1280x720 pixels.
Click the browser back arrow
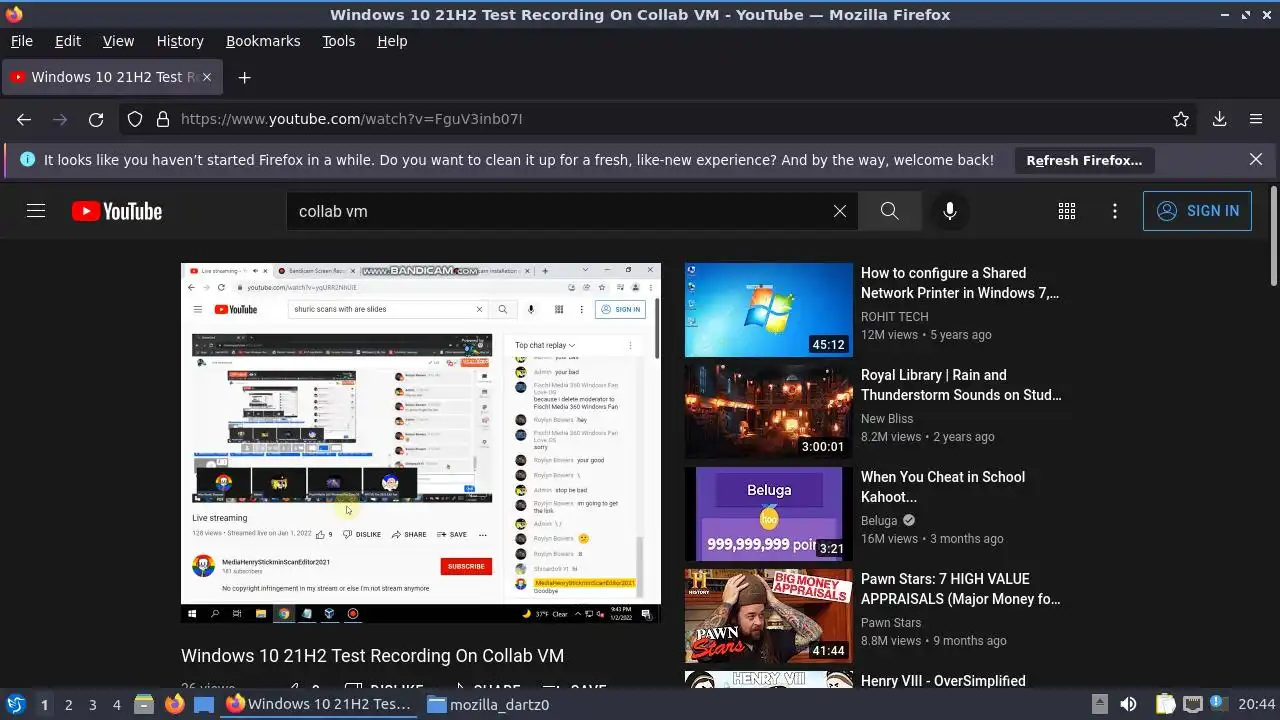24,119
